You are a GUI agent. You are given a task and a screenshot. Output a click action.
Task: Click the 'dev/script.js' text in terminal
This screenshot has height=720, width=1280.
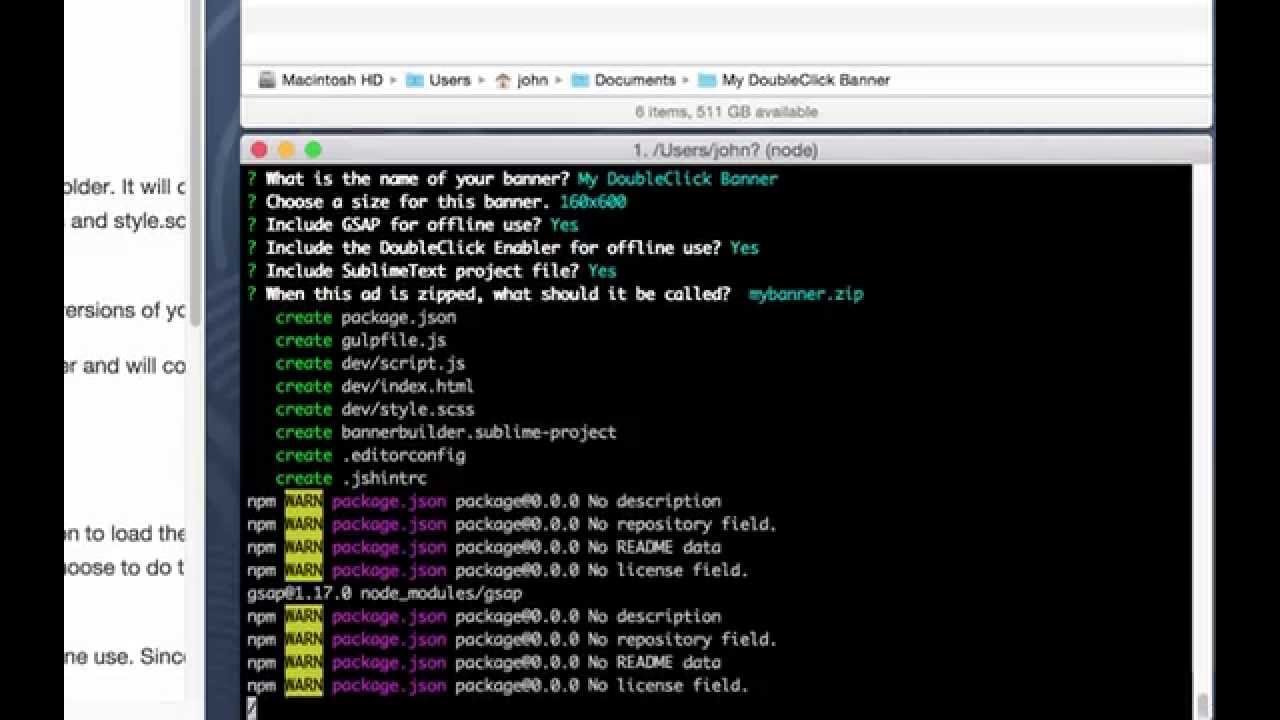click(403, 363)
